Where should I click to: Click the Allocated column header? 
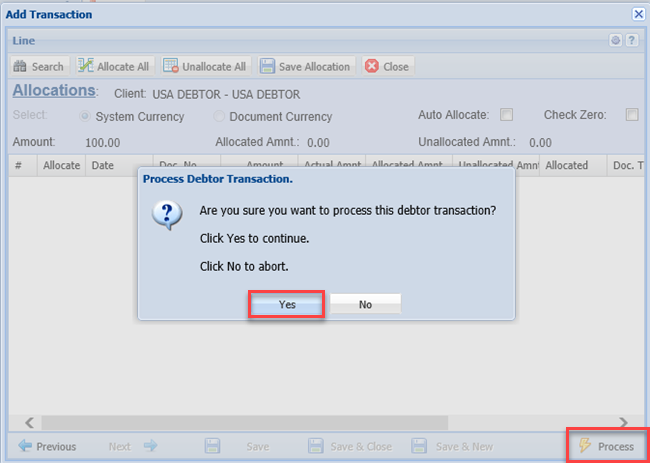pyautogui.click(x=567, y=165)
